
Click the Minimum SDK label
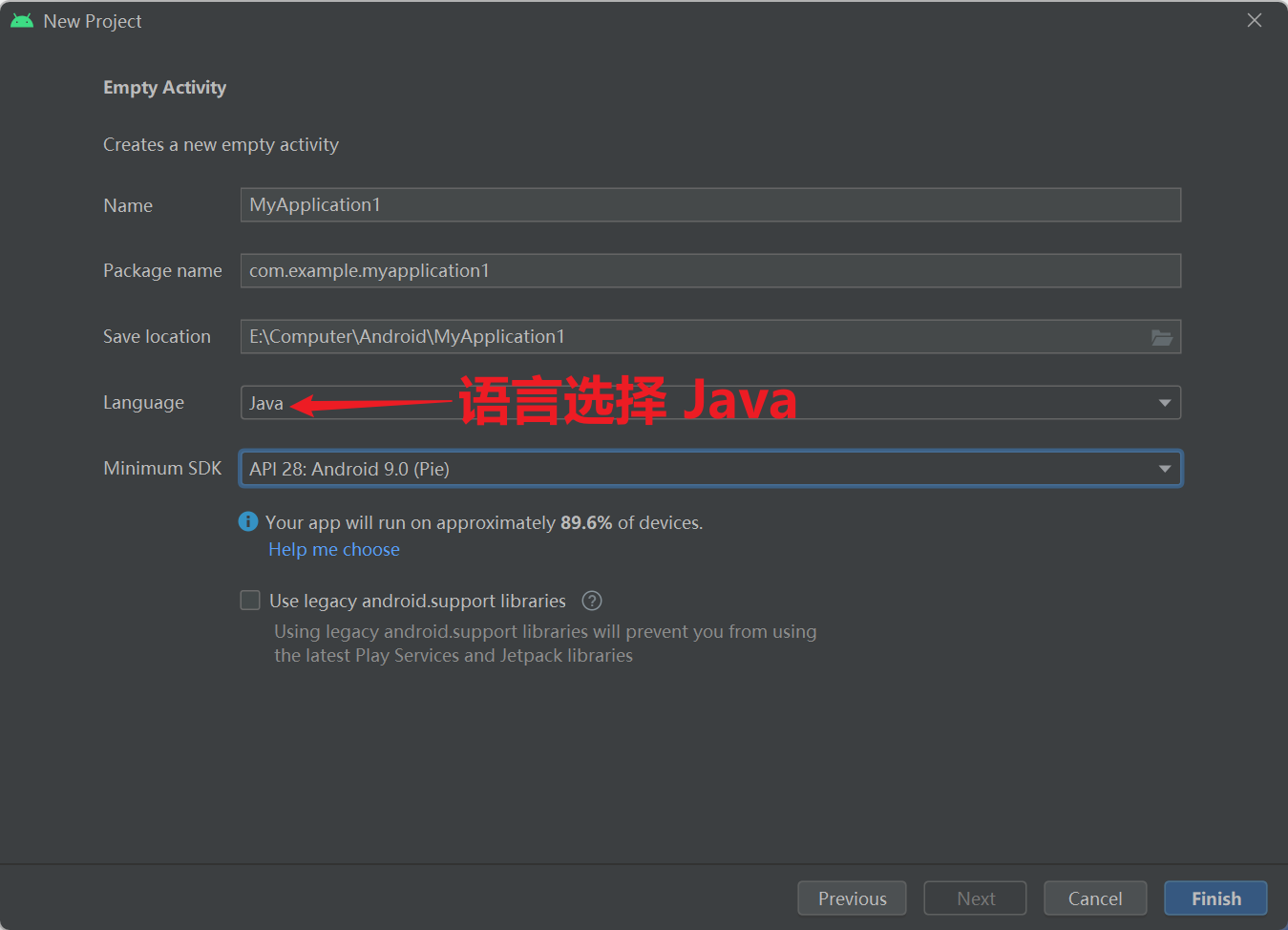(x=162, y=469)
